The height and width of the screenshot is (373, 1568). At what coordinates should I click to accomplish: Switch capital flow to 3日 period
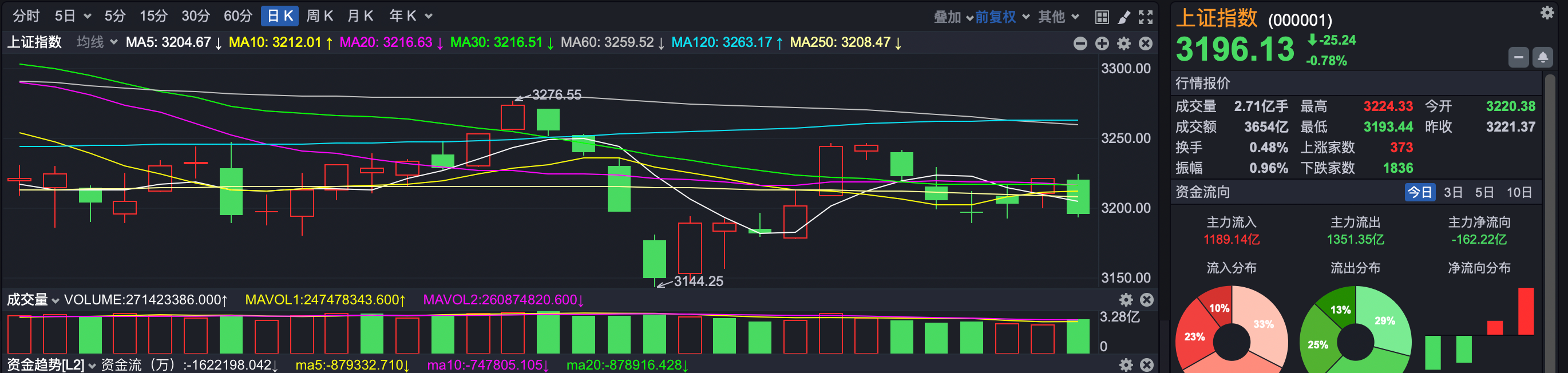coord(1453,192)
